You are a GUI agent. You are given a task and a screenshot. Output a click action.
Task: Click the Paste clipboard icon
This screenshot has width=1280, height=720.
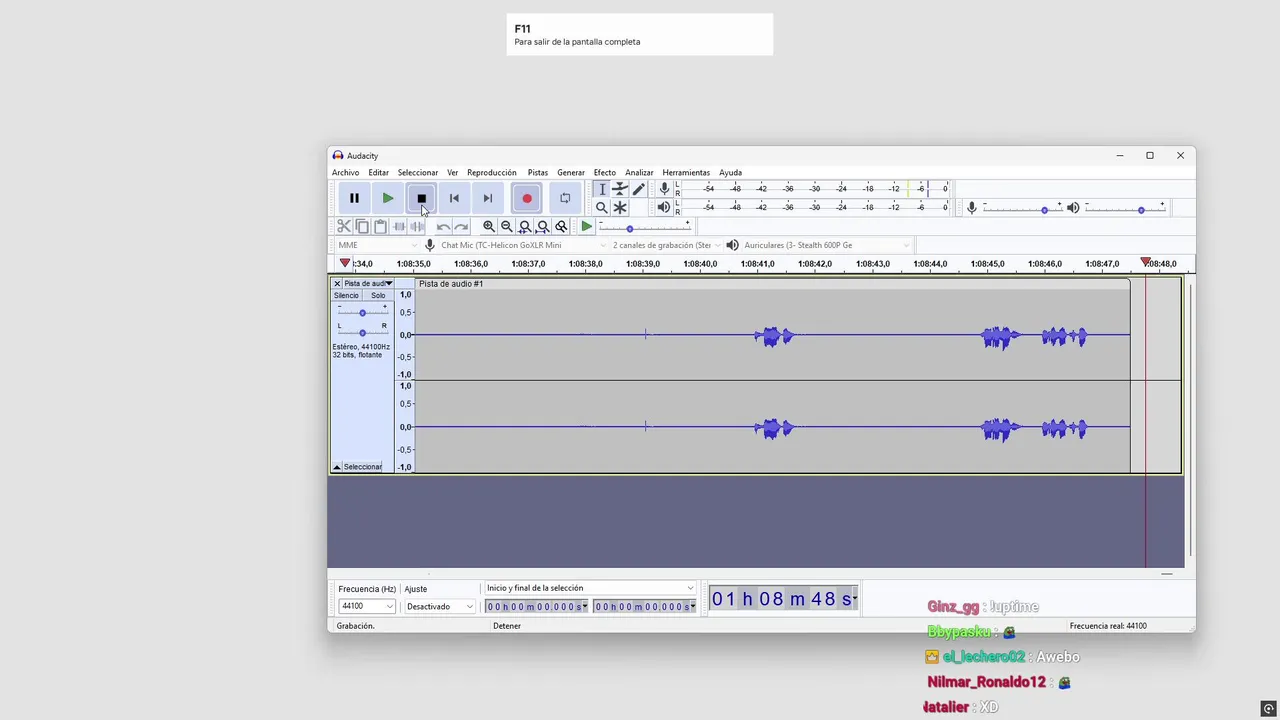[380, 226]
